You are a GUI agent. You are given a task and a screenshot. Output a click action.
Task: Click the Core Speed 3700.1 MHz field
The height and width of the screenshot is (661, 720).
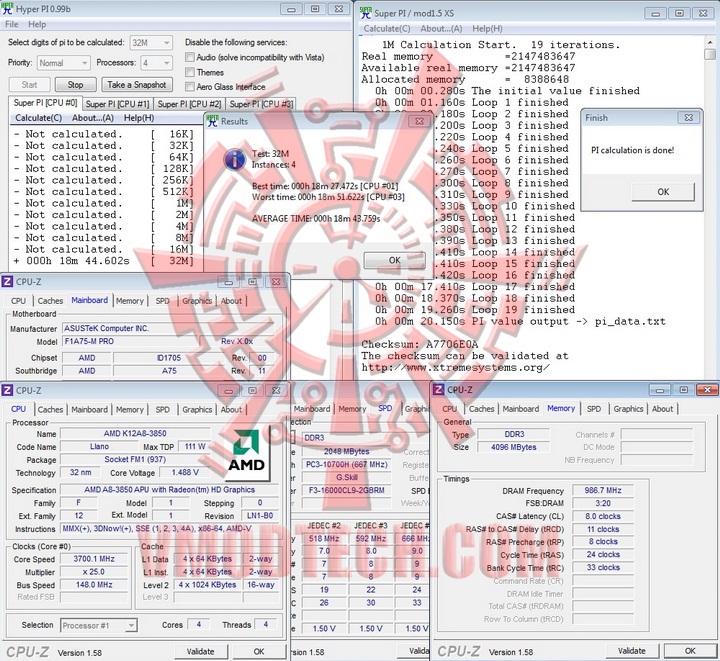click(x=94, y=559)
